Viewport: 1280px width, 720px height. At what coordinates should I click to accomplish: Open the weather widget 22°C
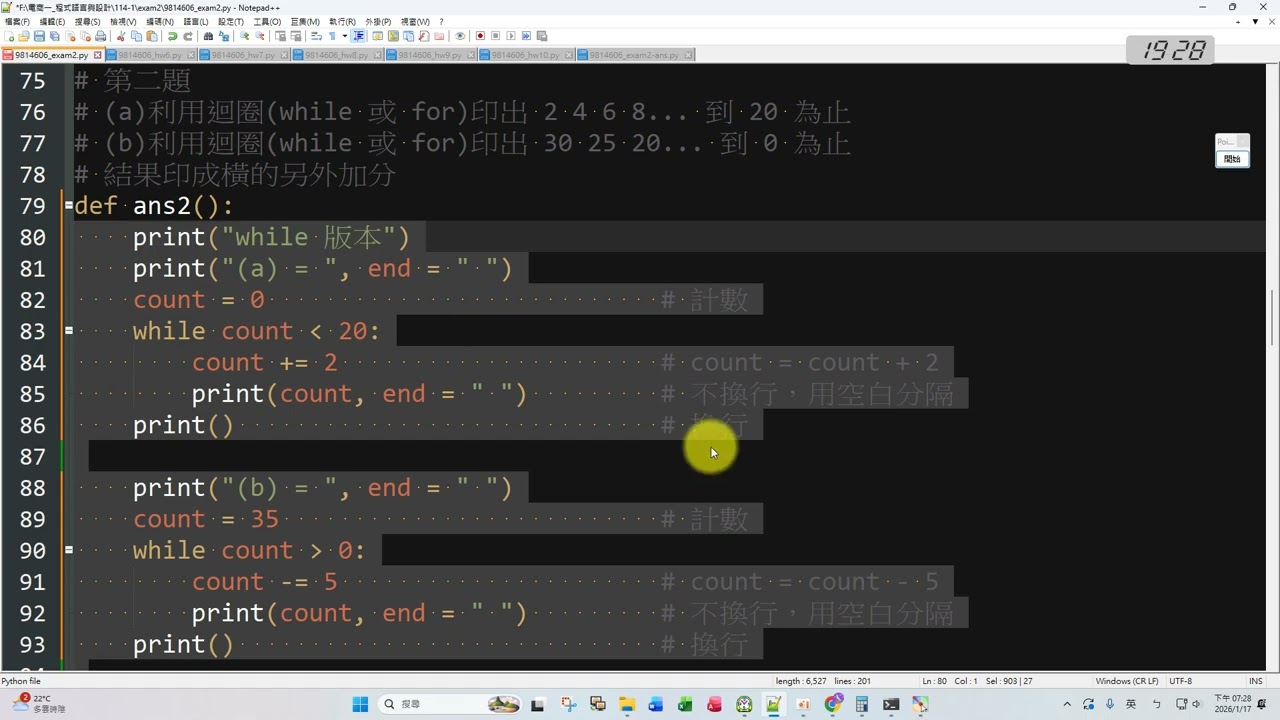[38, 704]
